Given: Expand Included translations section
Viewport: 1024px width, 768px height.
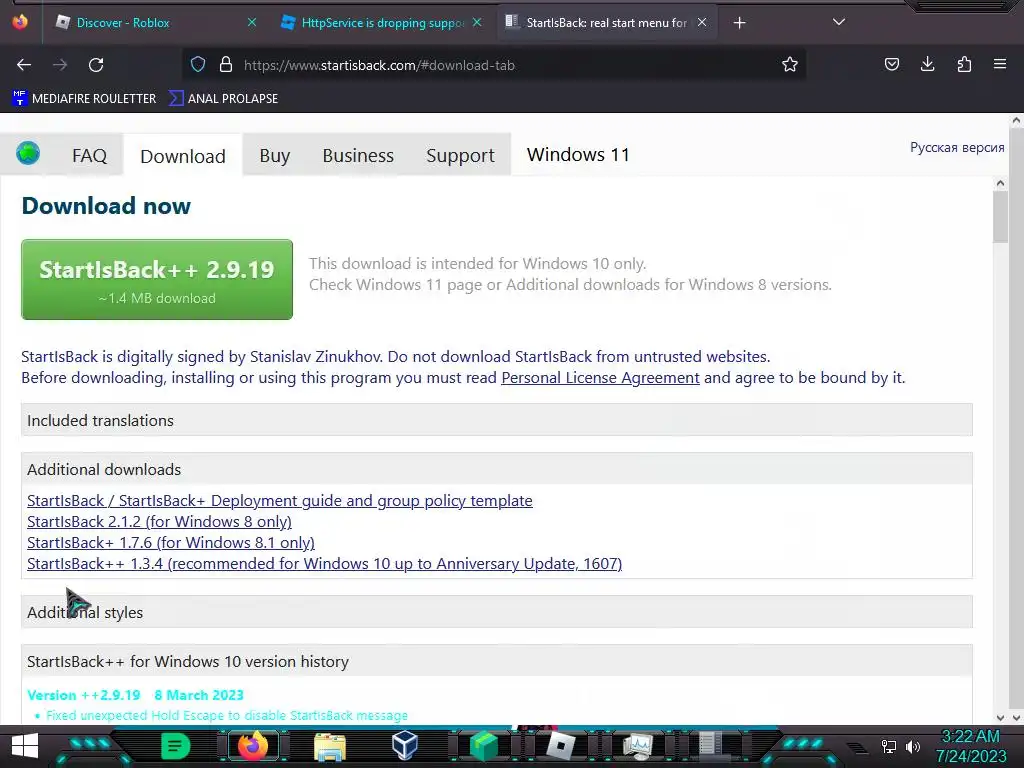Looking at the screenshot, I should [x=496, y=420].
